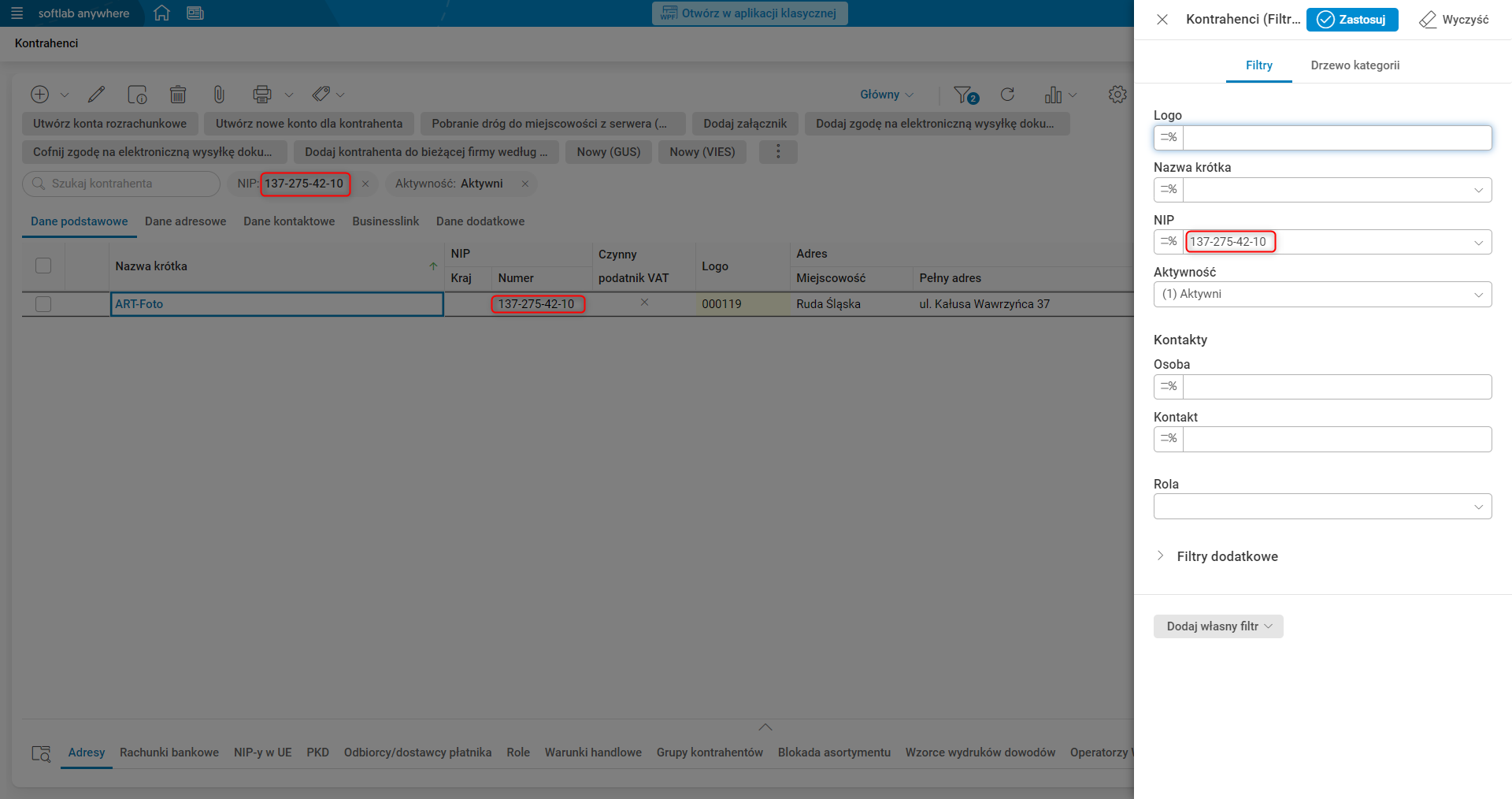Image resolution: width=1512 pixels, height=799 pixels.
Task: Expand the tags dropdown arrow
Action: (340, 95)
